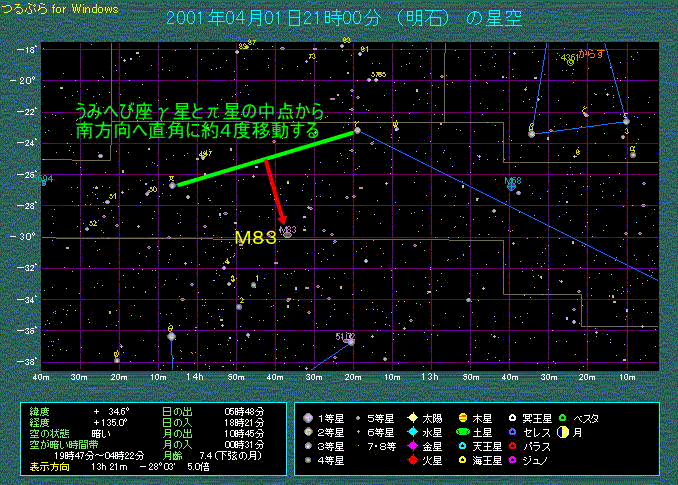Screen dimensions: 678x485
Task: Click the Hydra gamma star at line's right end
Action: [356, 130]
